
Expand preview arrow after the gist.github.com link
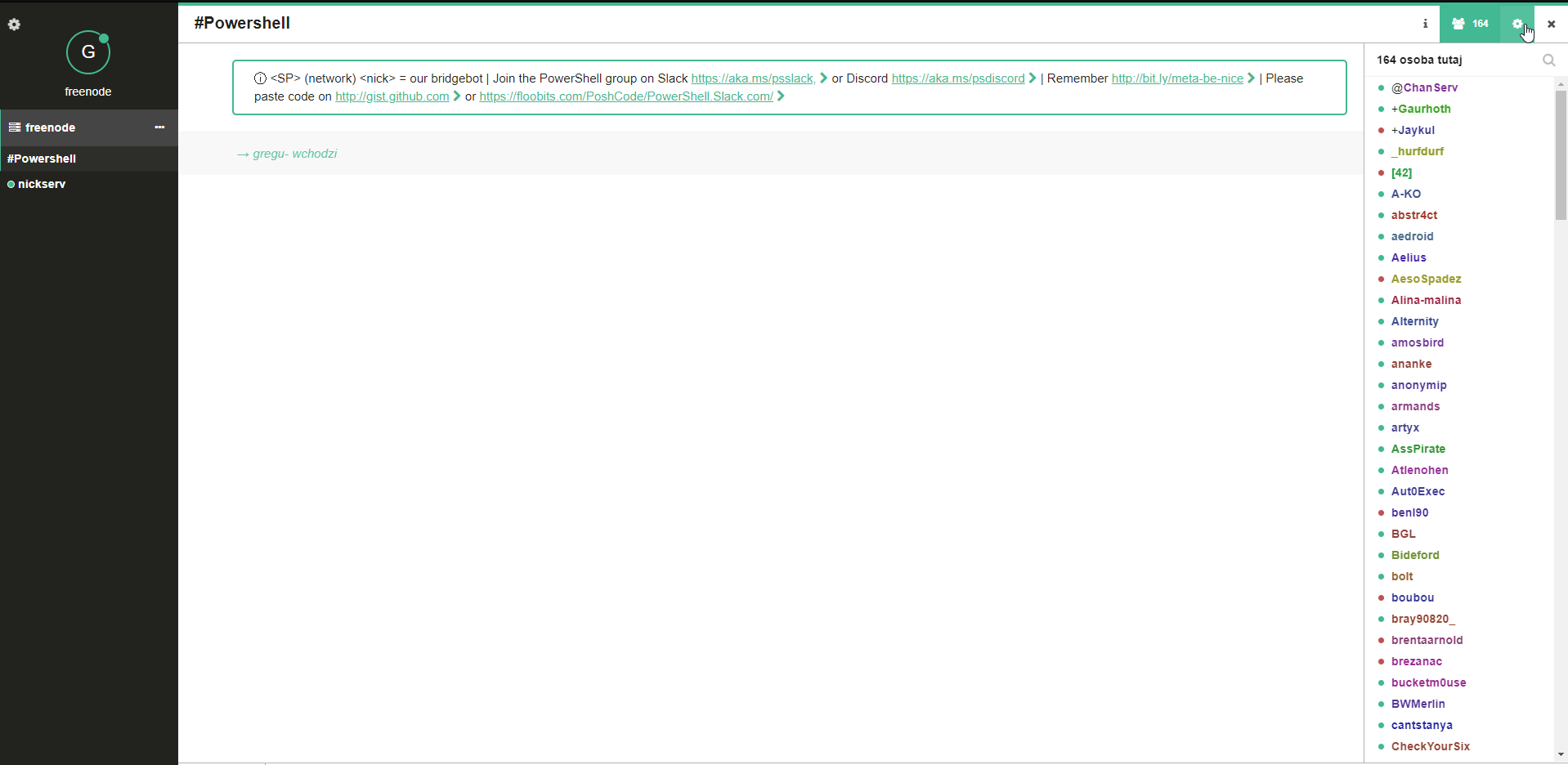(457, 96)
